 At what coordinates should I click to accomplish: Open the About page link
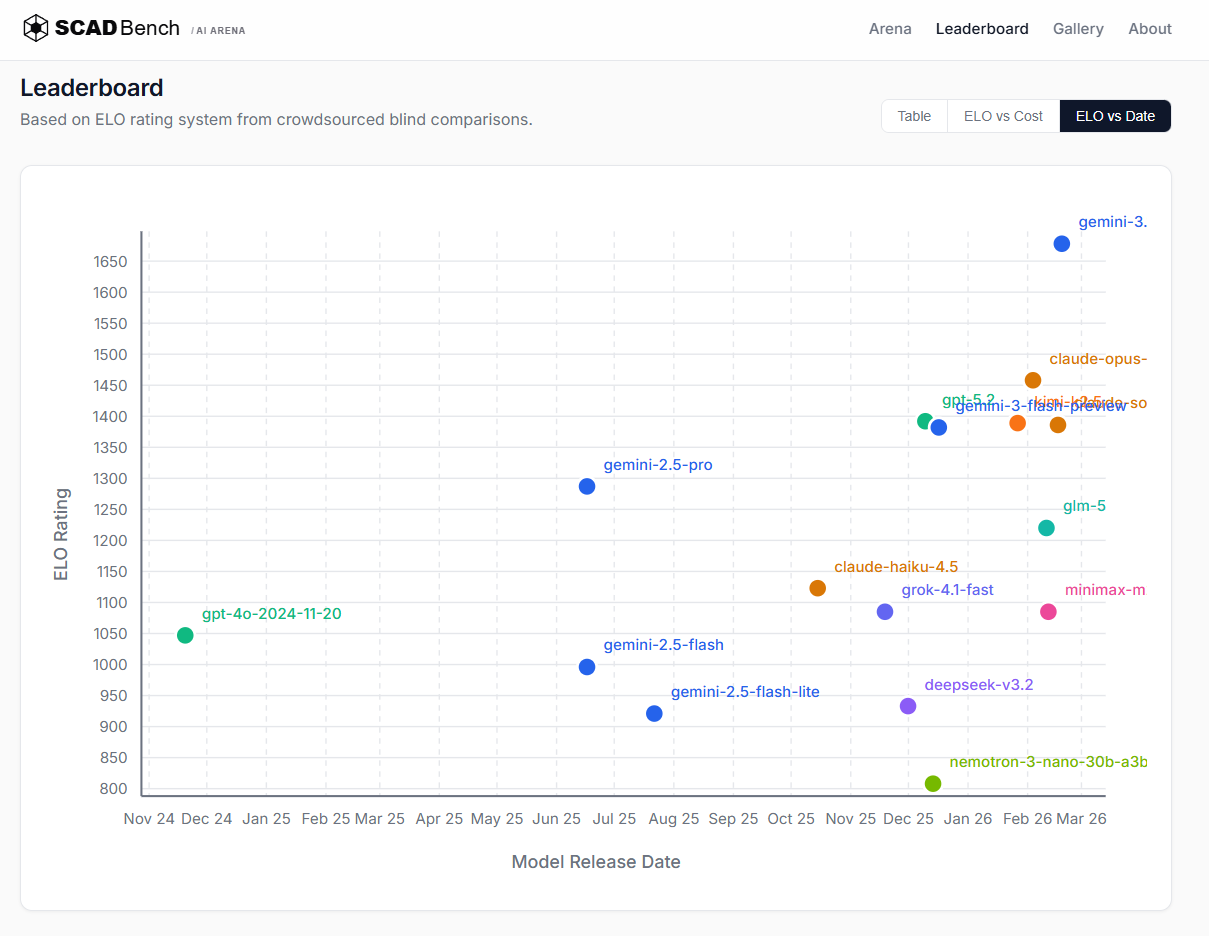tap(1150, 29)
